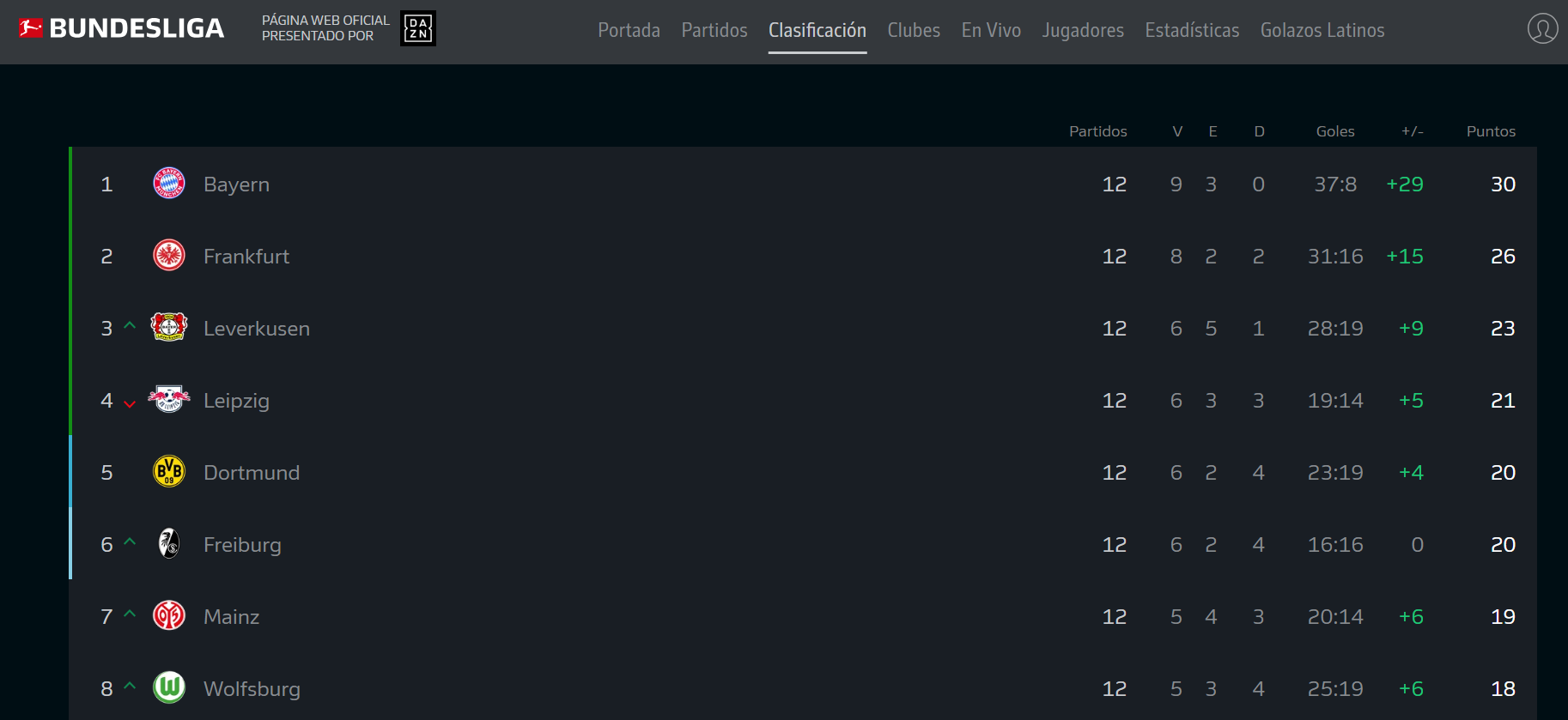Click the E draws column header
Viewport: 1568px width, 720px height.
(x=1212, y=131)
